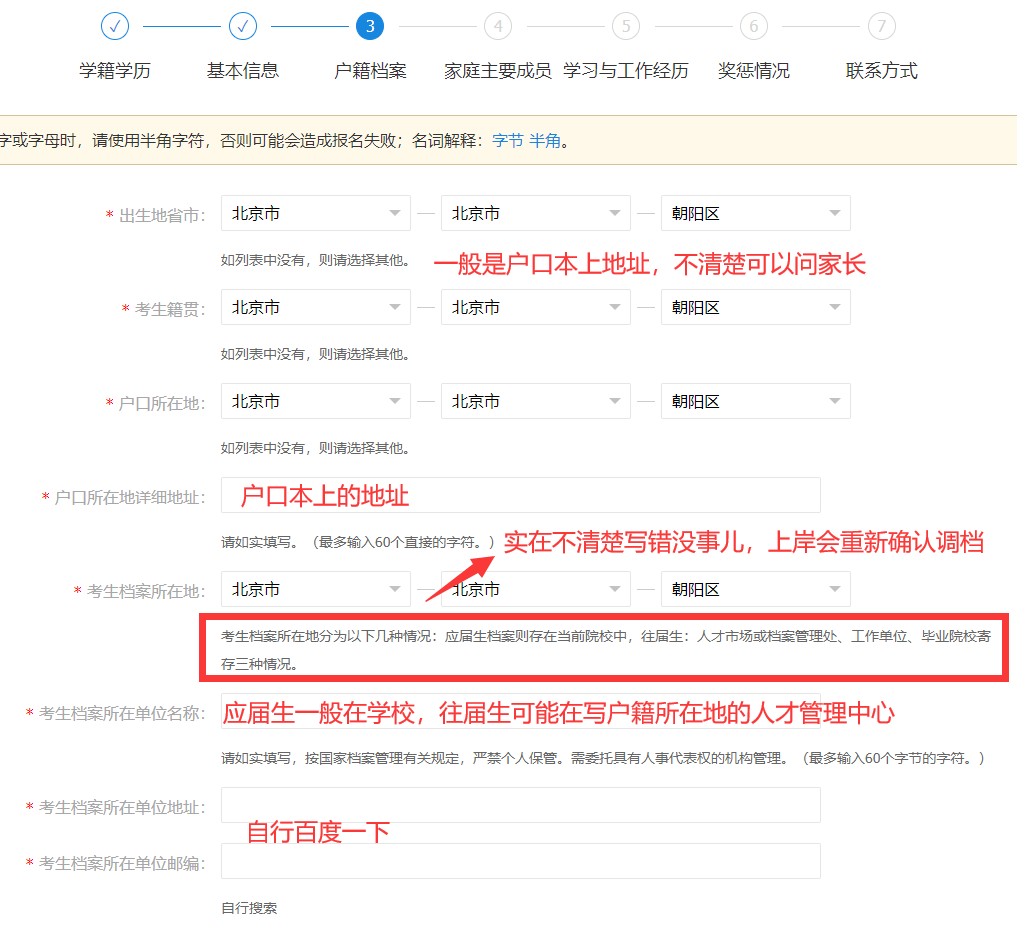The height and width of the screenshot is (937, 1017).
Task: Open the middle city dropdown for 考生籍贯
Action: tap(535, 307)
